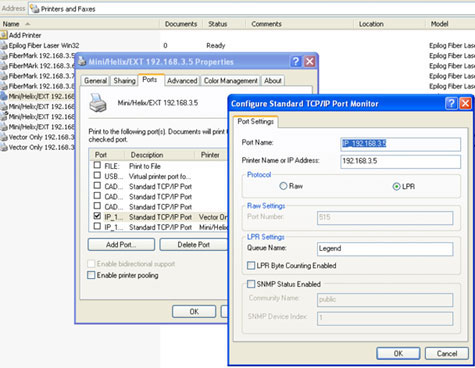Select the Epilog Fiber Laser Win32 printer icon
Image resolution: width=475 pixels, height=368 pixels.
(x=4, y=45)
